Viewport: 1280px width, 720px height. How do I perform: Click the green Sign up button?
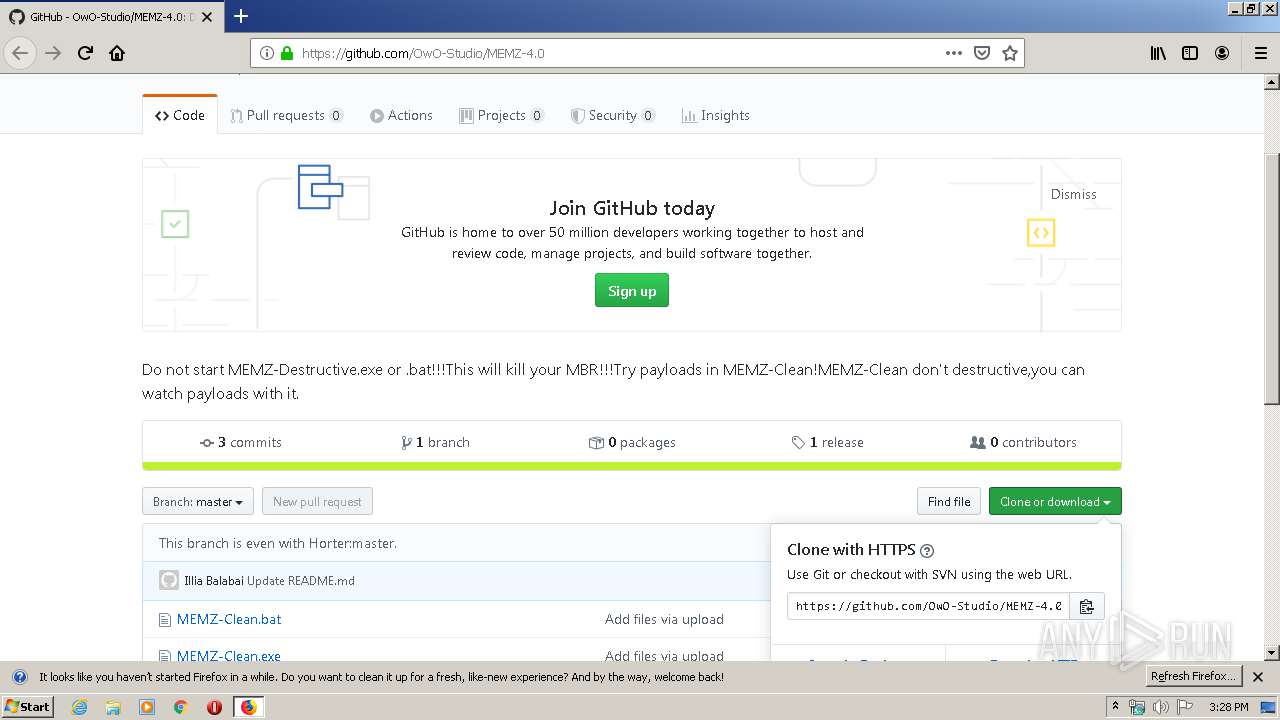click(x=632, y=291)
